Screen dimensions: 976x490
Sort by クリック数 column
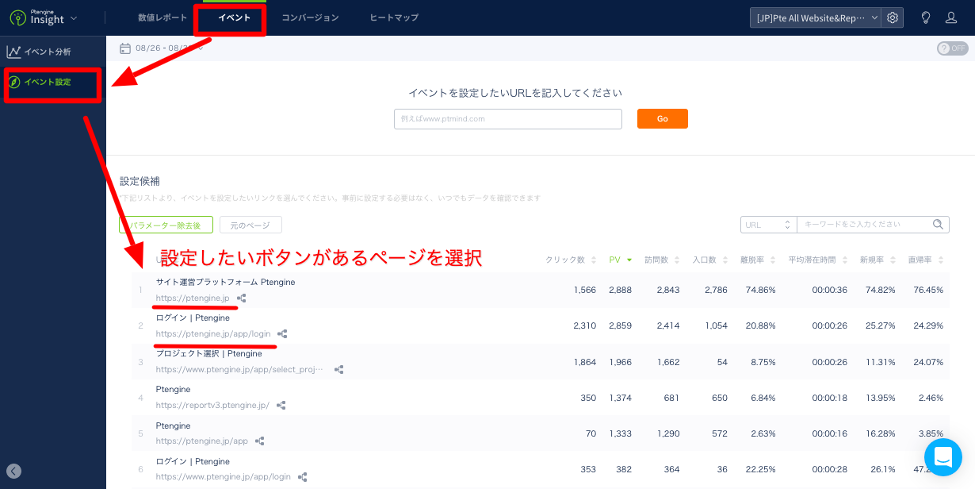(x=569, y=260)
